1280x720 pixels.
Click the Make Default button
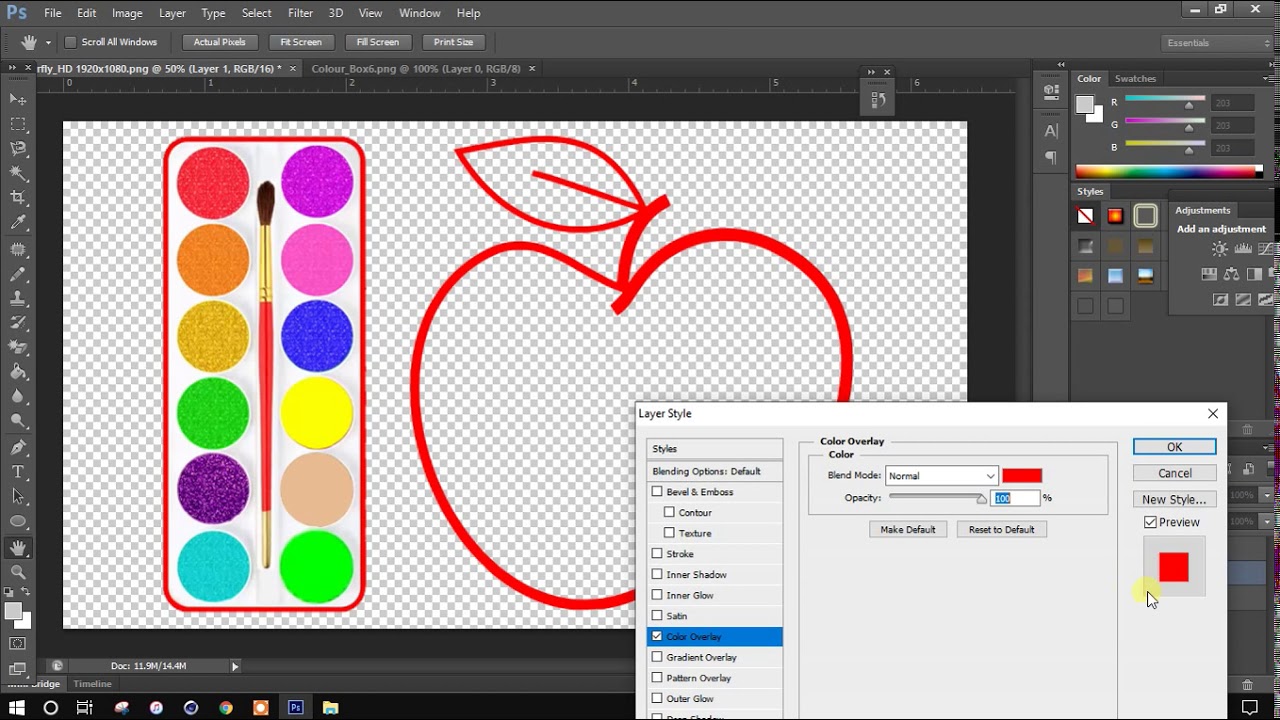click(x=908, y=530)
